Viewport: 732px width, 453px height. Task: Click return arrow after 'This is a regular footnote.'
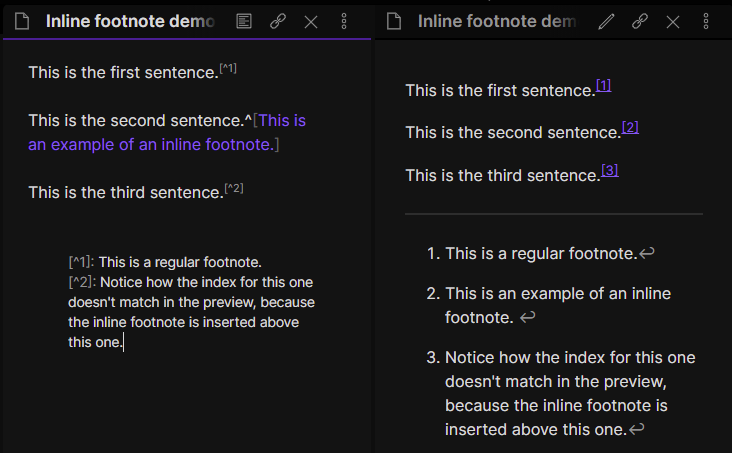point(647,253)
